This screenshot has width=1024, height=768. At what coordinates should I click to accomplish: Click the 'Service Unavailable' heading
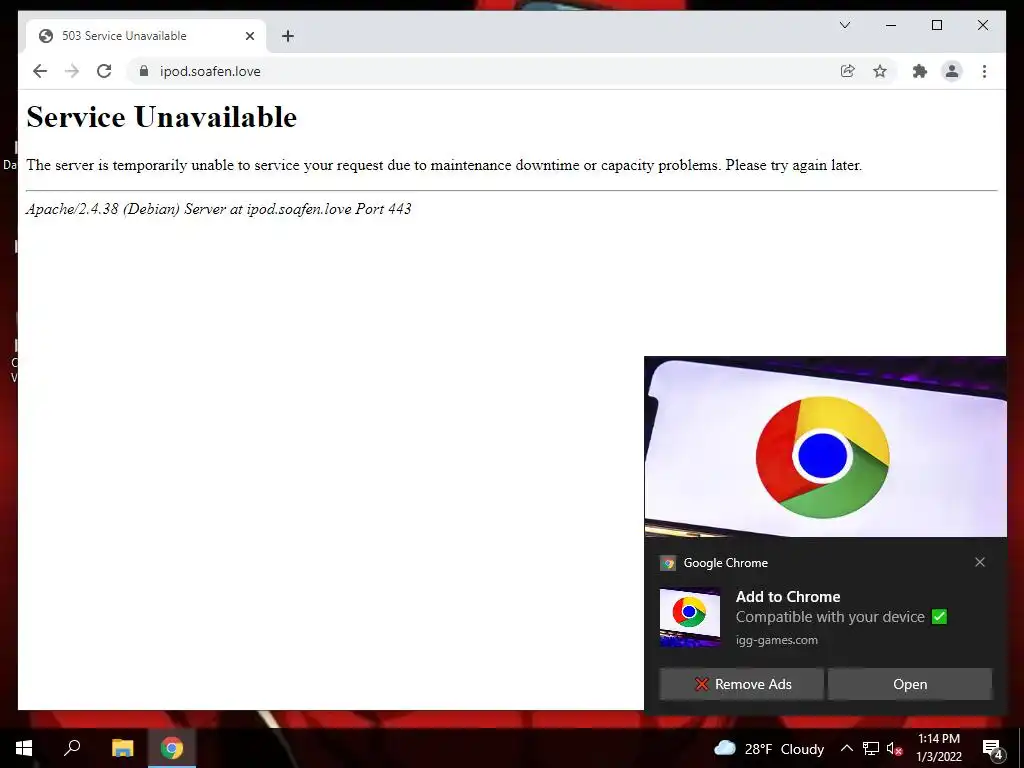coord(161,118)
